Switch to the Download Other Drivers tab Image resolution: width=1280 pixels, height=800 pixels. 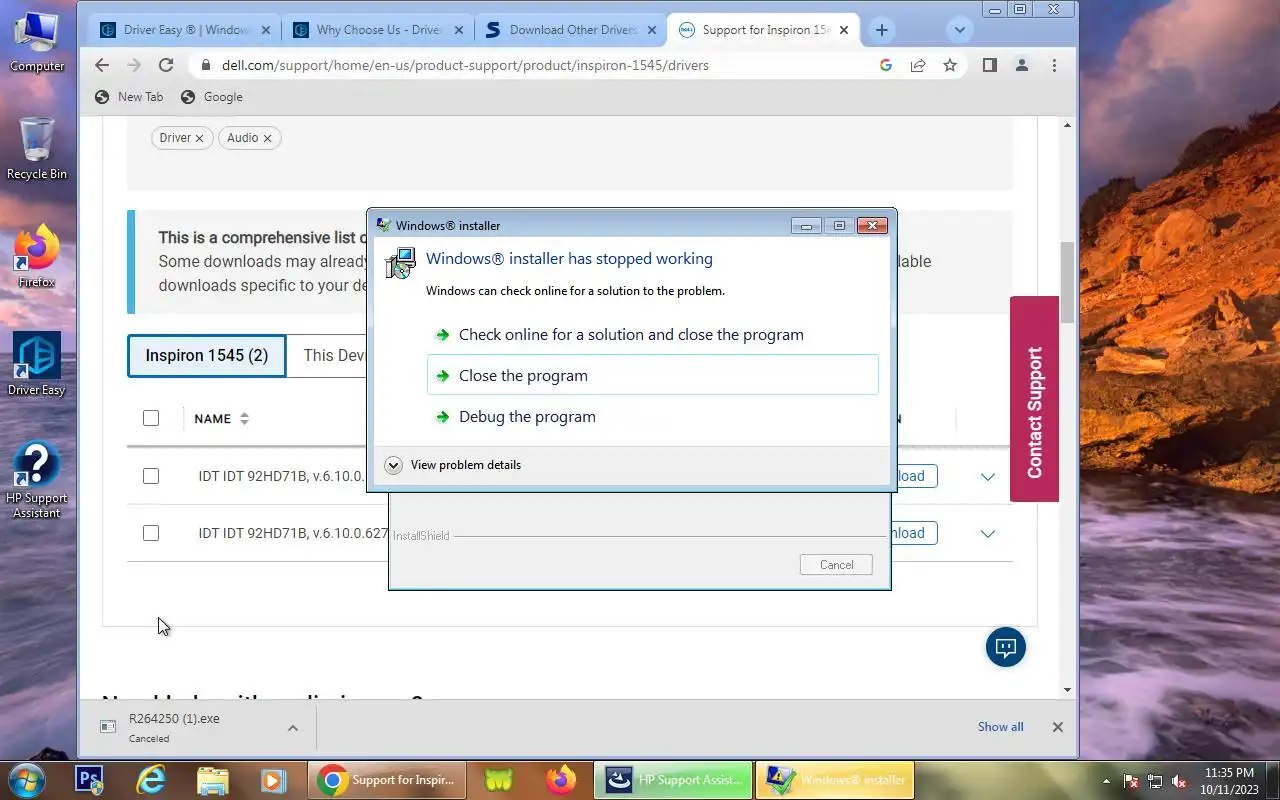point(570,30)
